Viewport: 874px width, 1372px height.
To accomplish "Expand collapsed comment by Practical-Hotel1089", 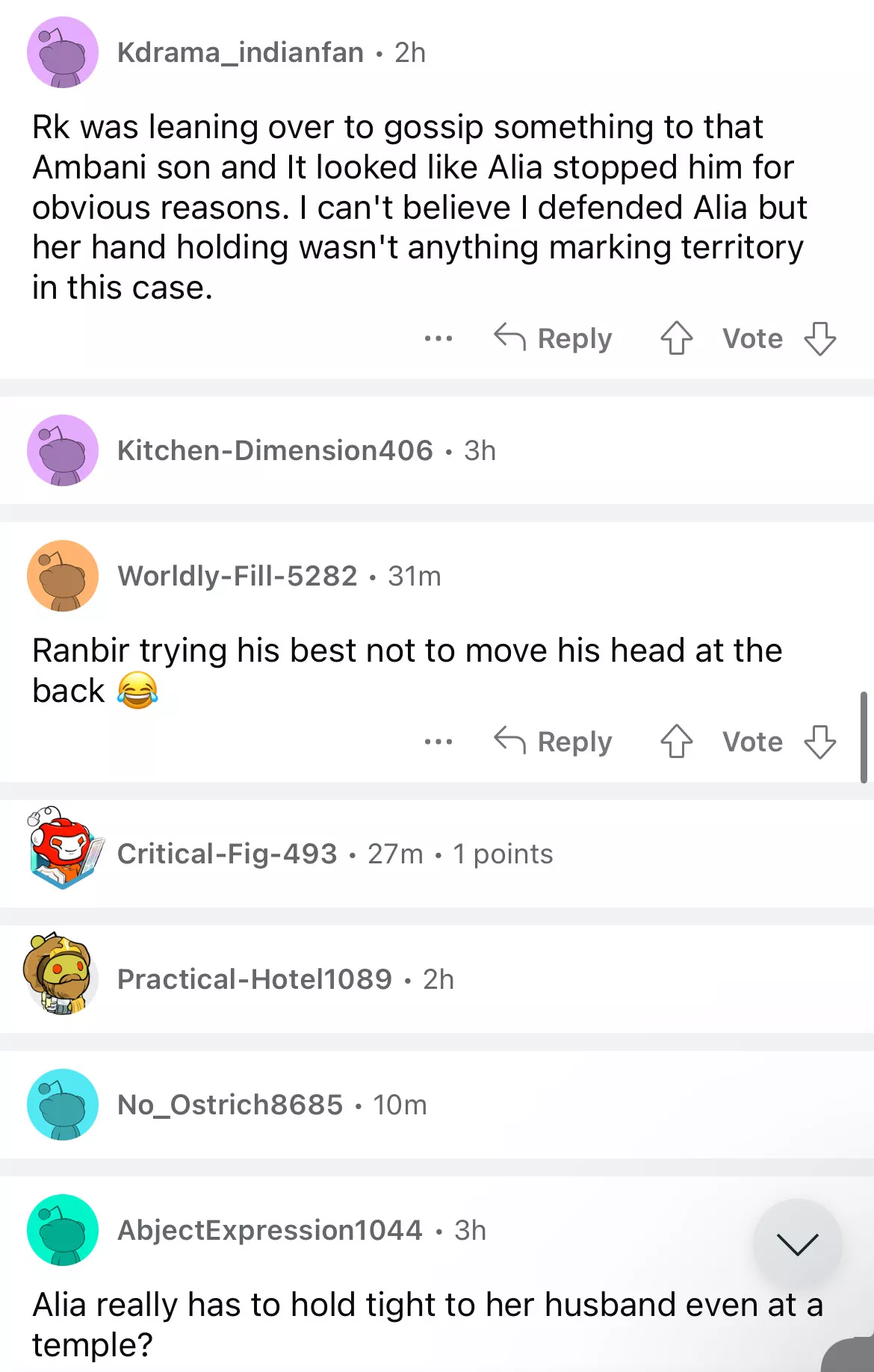I will (437, 979).
